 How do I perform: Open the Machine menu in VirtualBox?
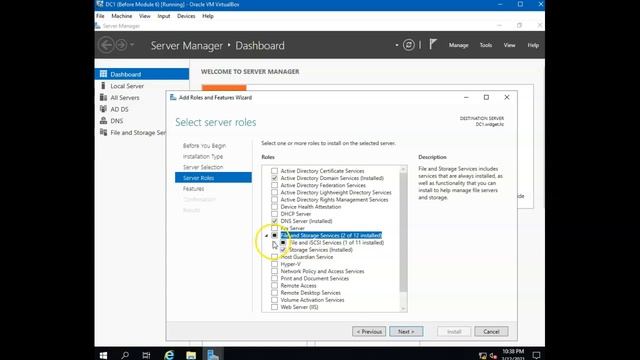[122, 16]
